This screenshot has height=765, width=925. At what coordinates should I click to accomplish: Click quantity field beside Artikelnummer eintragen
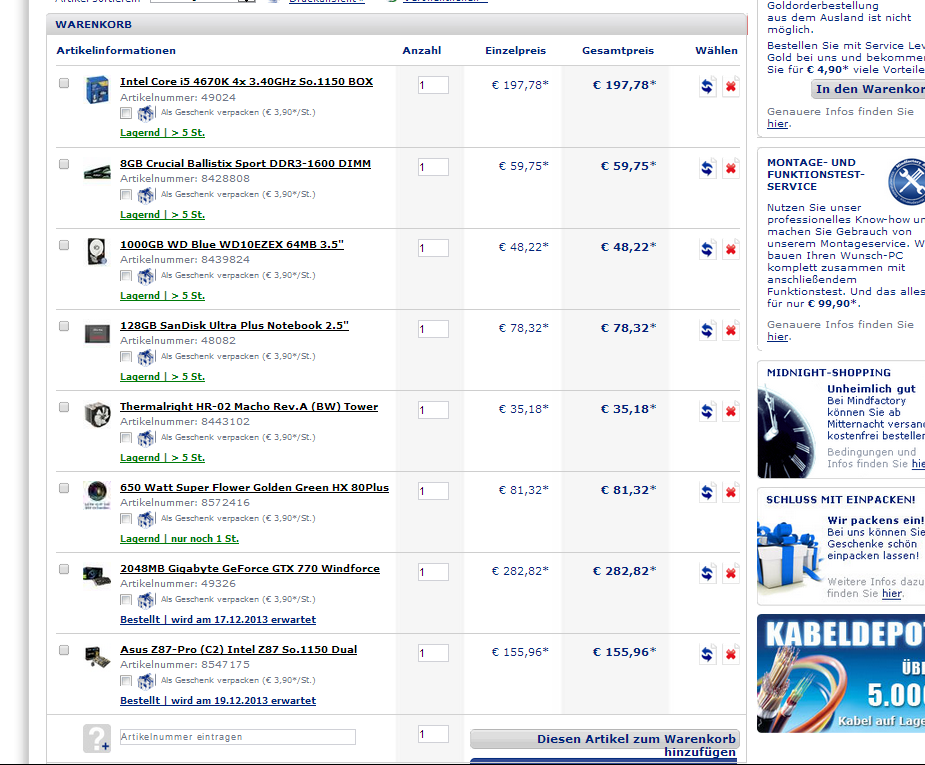point(433,734)
